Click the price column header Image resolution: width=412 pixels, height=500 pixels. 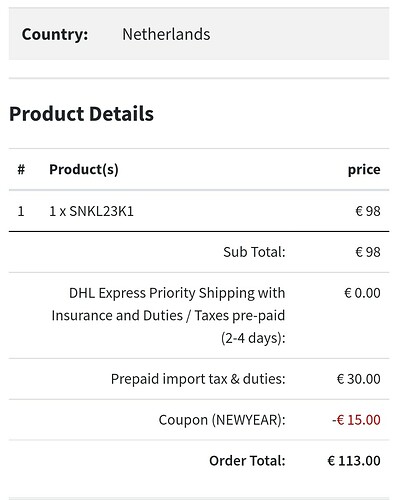[x=364, y=170]
